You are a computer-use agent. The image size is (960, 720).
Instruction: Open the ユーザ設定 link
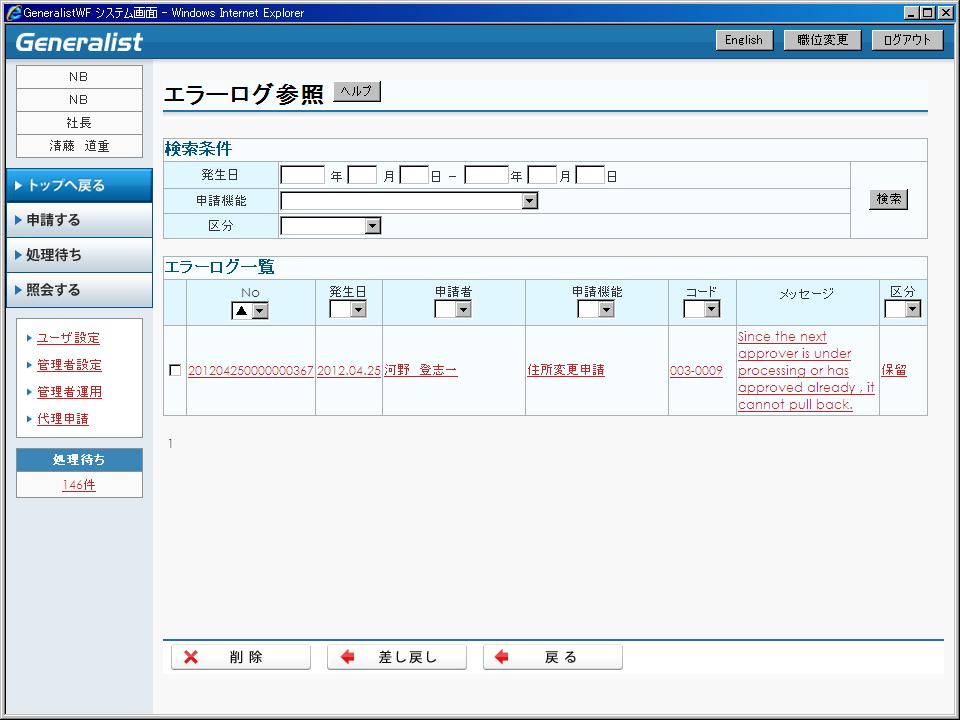click(x=68, y=338)
